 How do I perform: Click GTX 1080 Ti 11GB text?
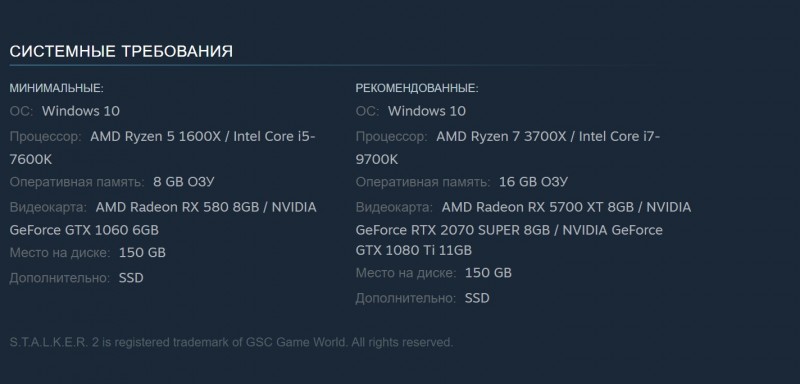click(413, 250)
